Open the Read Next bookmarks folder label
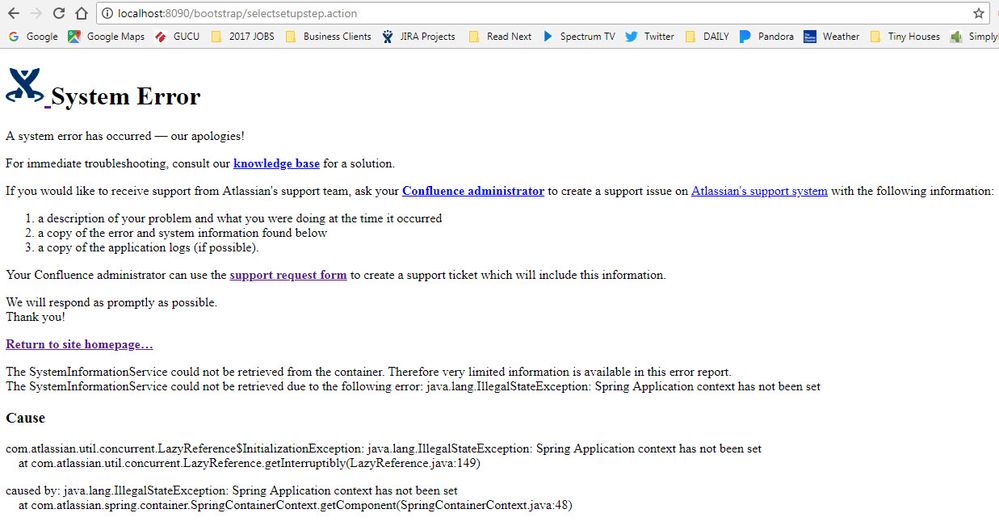 [509, 36]
